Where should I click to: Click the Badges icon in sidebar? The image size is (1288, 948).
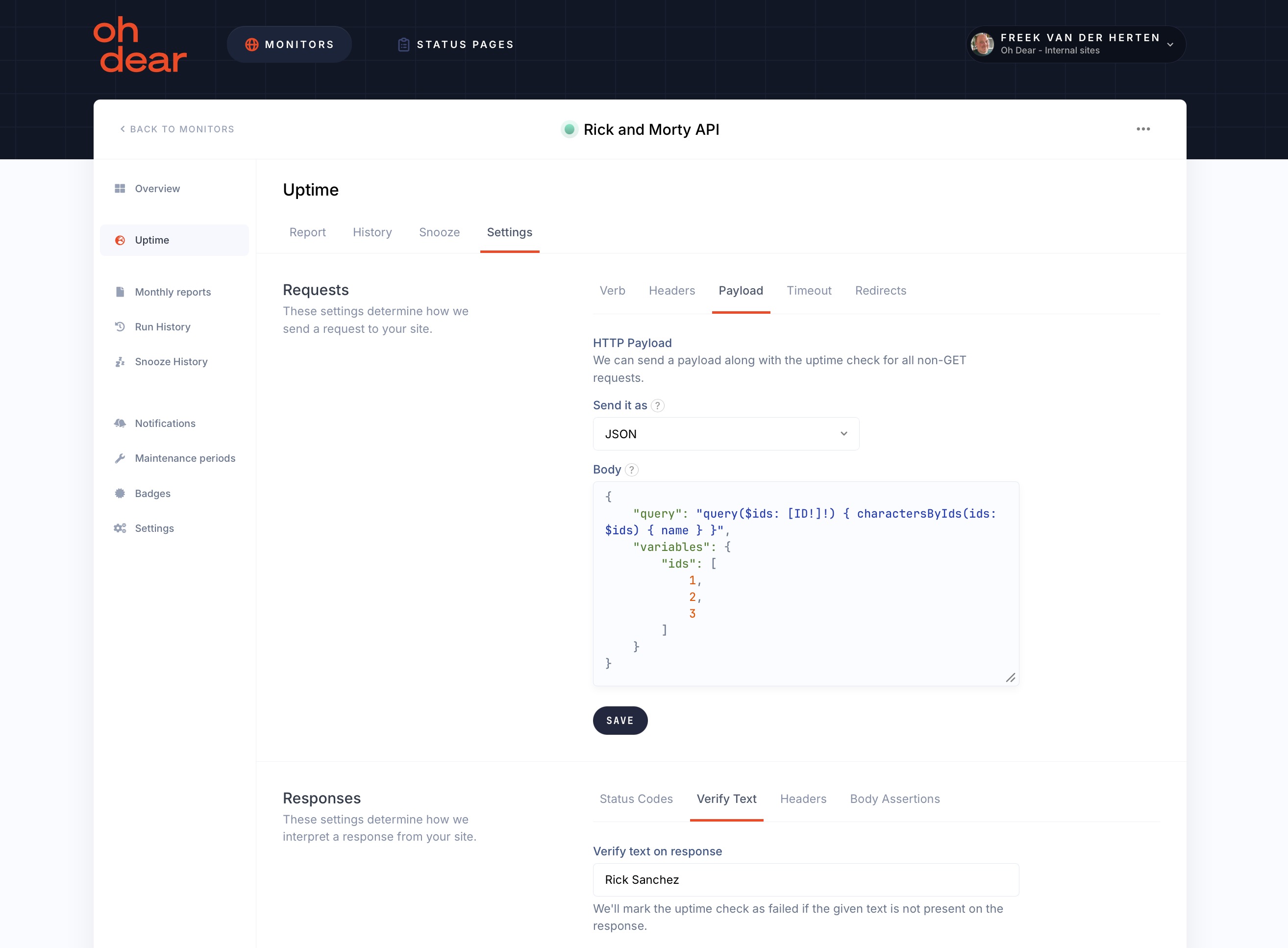click(120, 494)
